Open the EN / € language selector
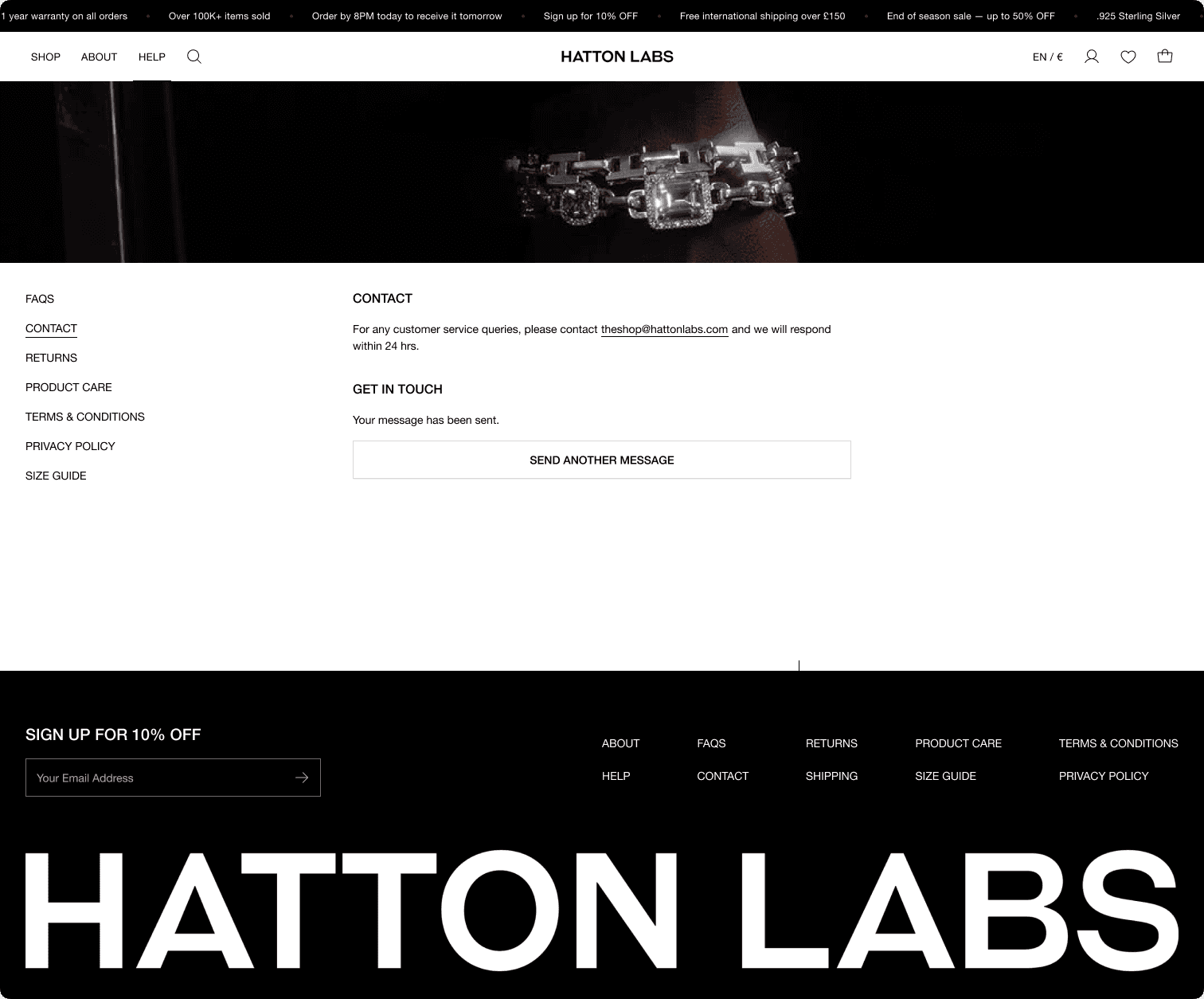 coord(1047,57)
